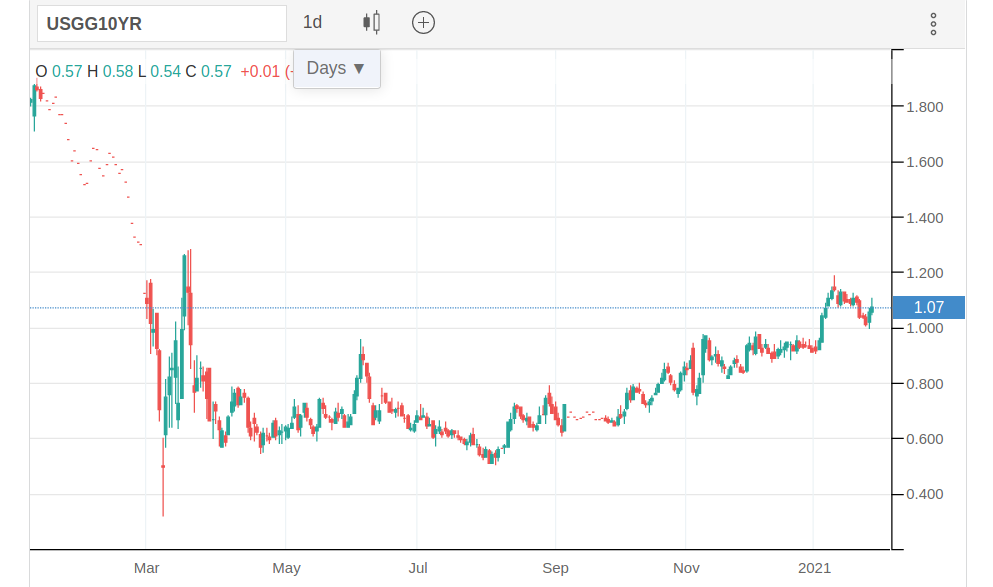This screenshot has width=993, height=587.
Task: Click the 1.07 current price label
Action: (928, 308)
